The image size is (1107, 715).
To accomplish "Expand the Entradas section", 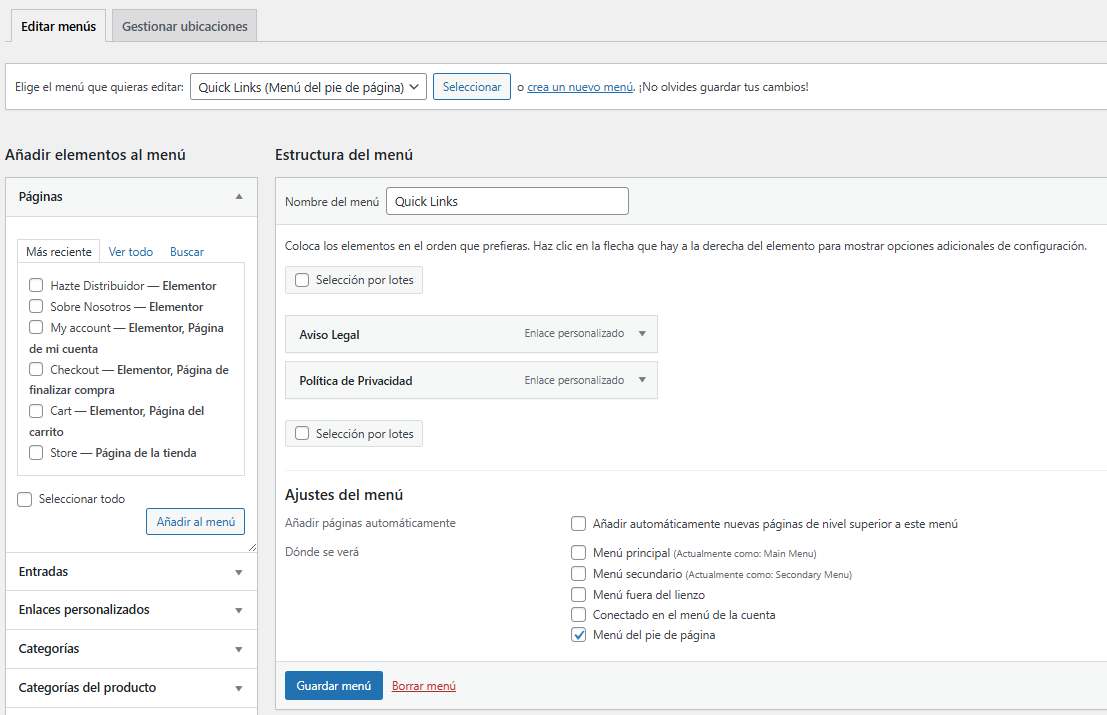I will (238, 572).
